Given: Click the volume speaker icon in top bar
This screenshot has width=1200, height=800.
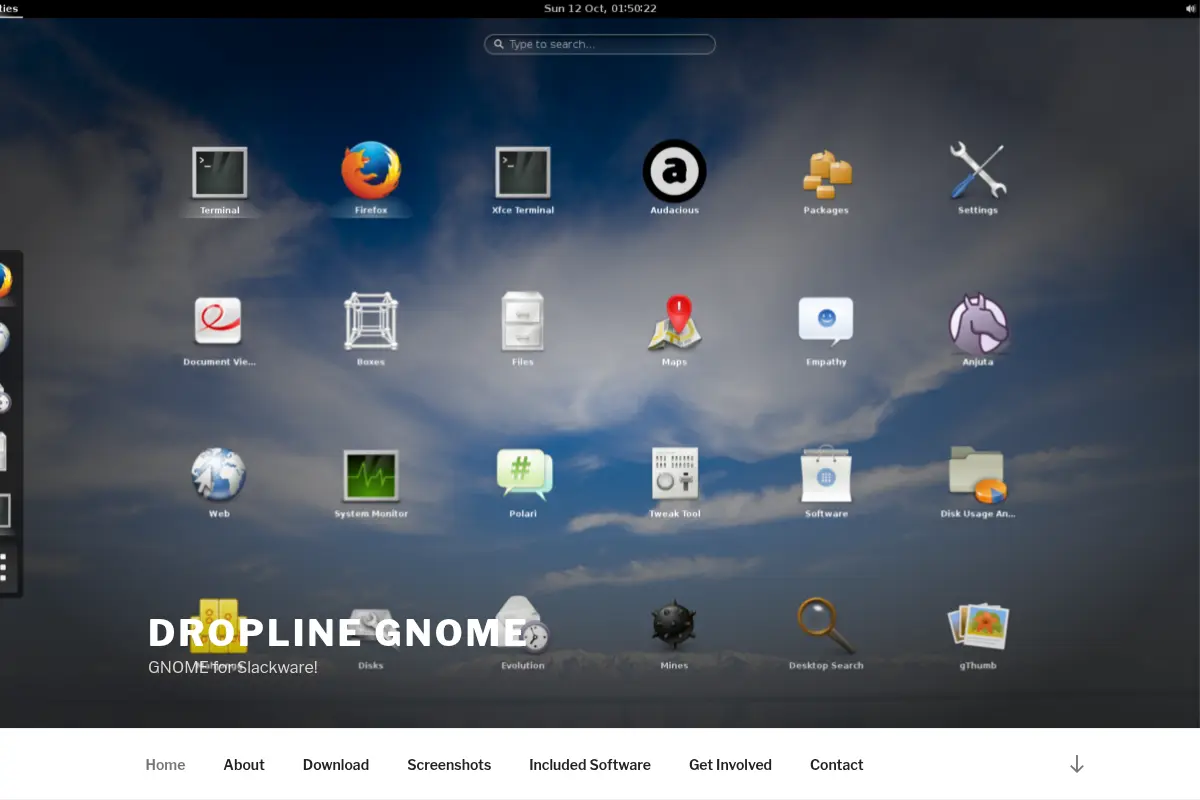Looking at the screenshot, I should pyautogui.click(x=1189, y=8).
